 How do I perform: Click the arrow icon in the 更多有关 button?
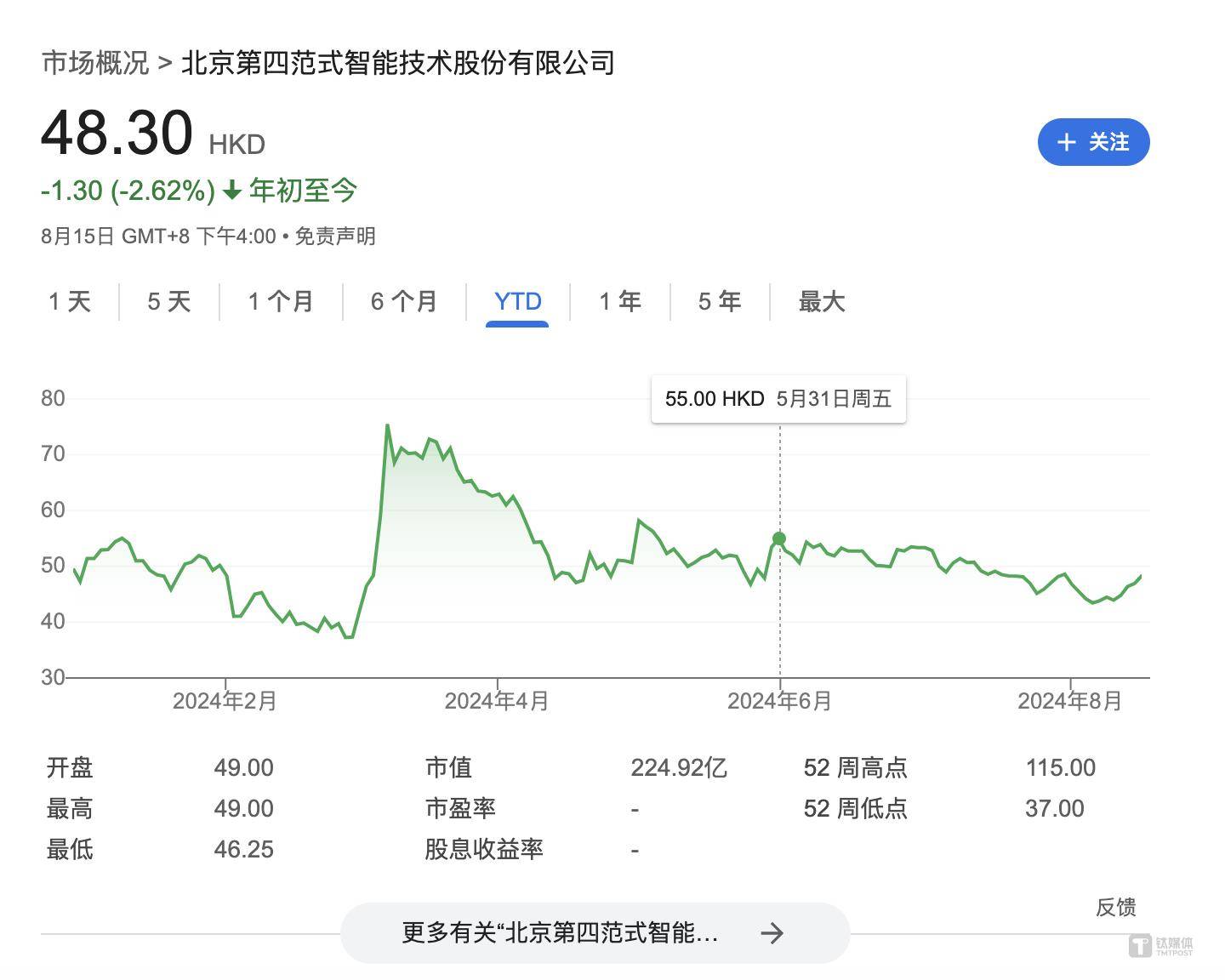click(772, 933)
